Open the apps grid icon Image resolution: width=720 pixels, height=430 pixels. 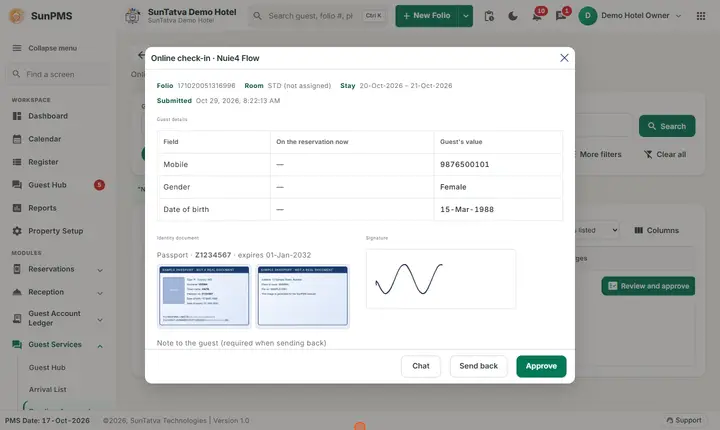[701, 16]
